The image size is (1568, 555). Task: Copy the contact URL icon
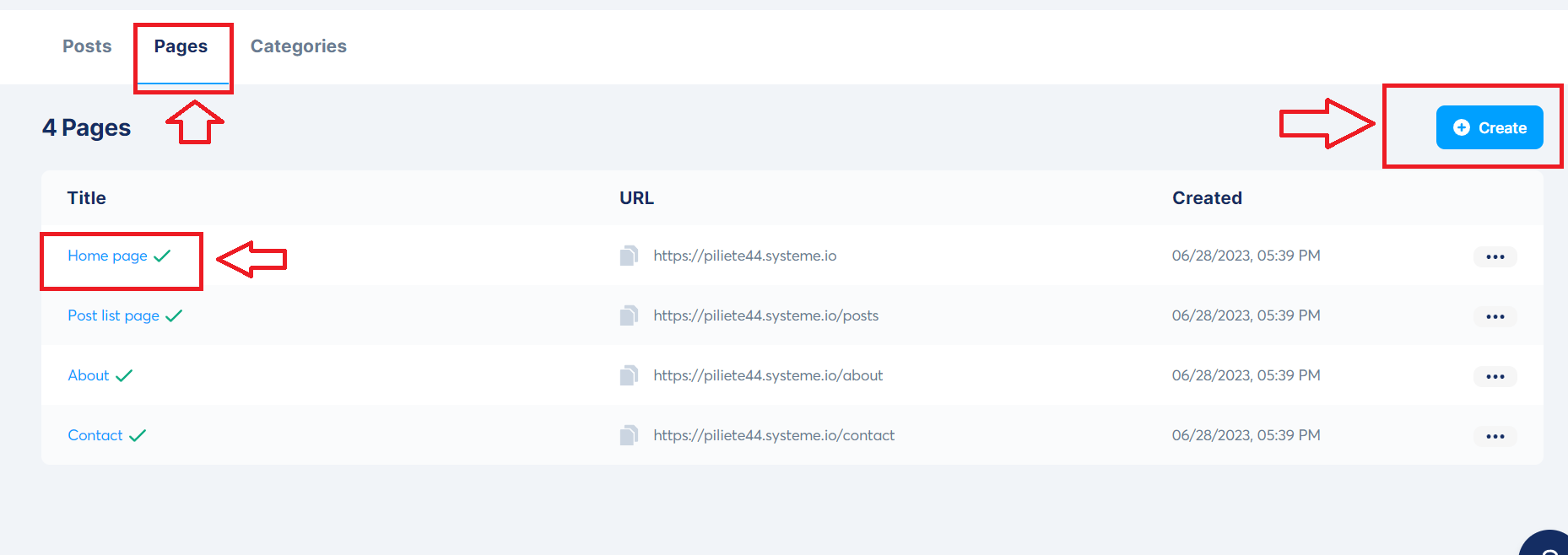tap(629, 435)
